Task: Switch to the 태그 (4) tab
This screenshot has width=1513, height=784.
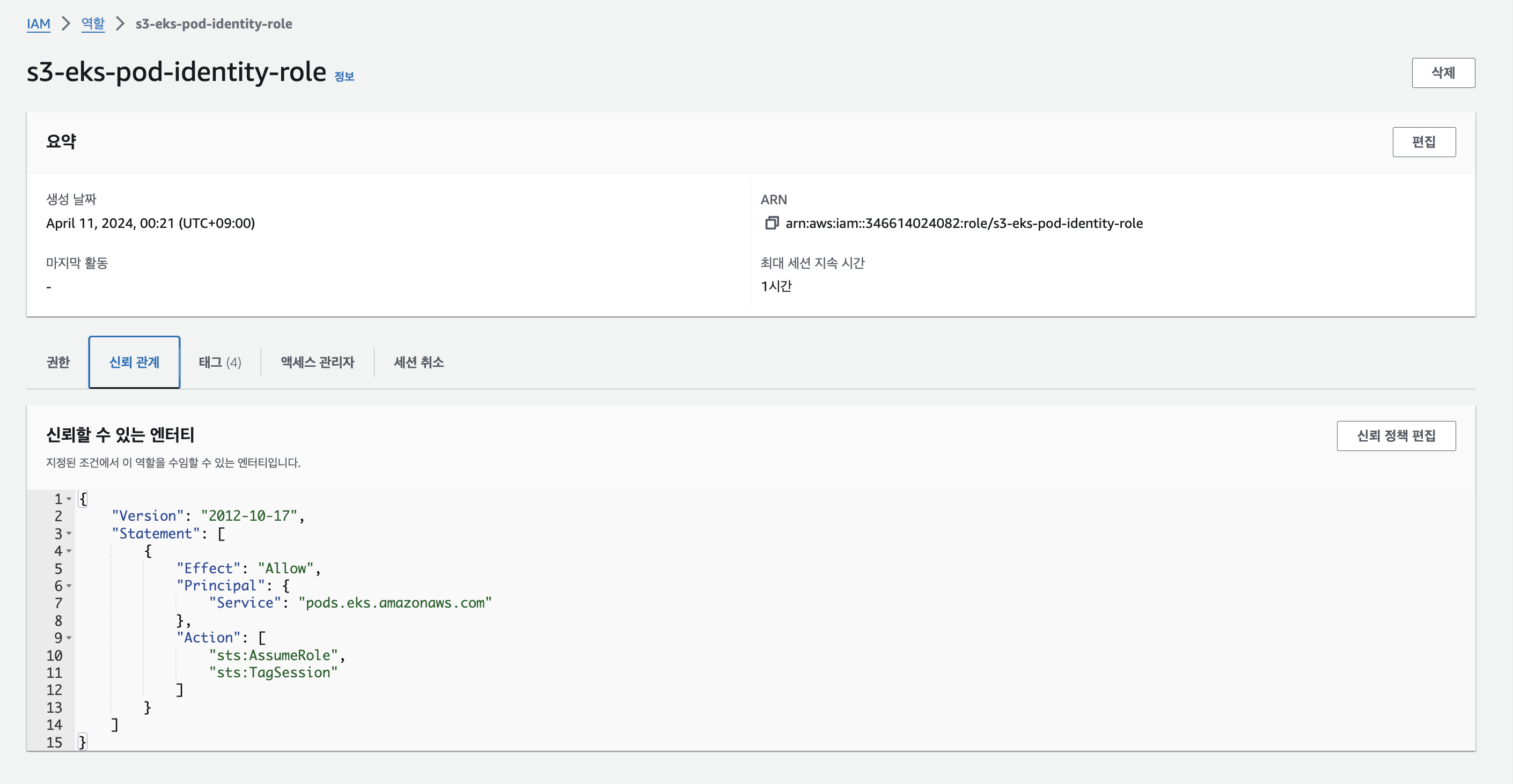Action: (x=219, y=362)
